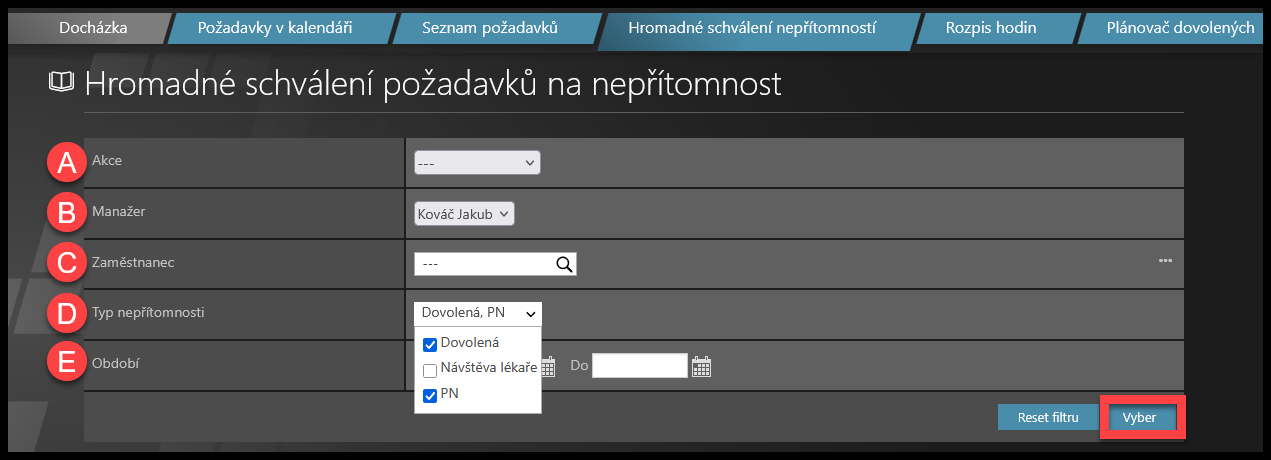Click the book icon beside the page heading
Screen dimensions: 1271x460
click(x=62, y=83)
